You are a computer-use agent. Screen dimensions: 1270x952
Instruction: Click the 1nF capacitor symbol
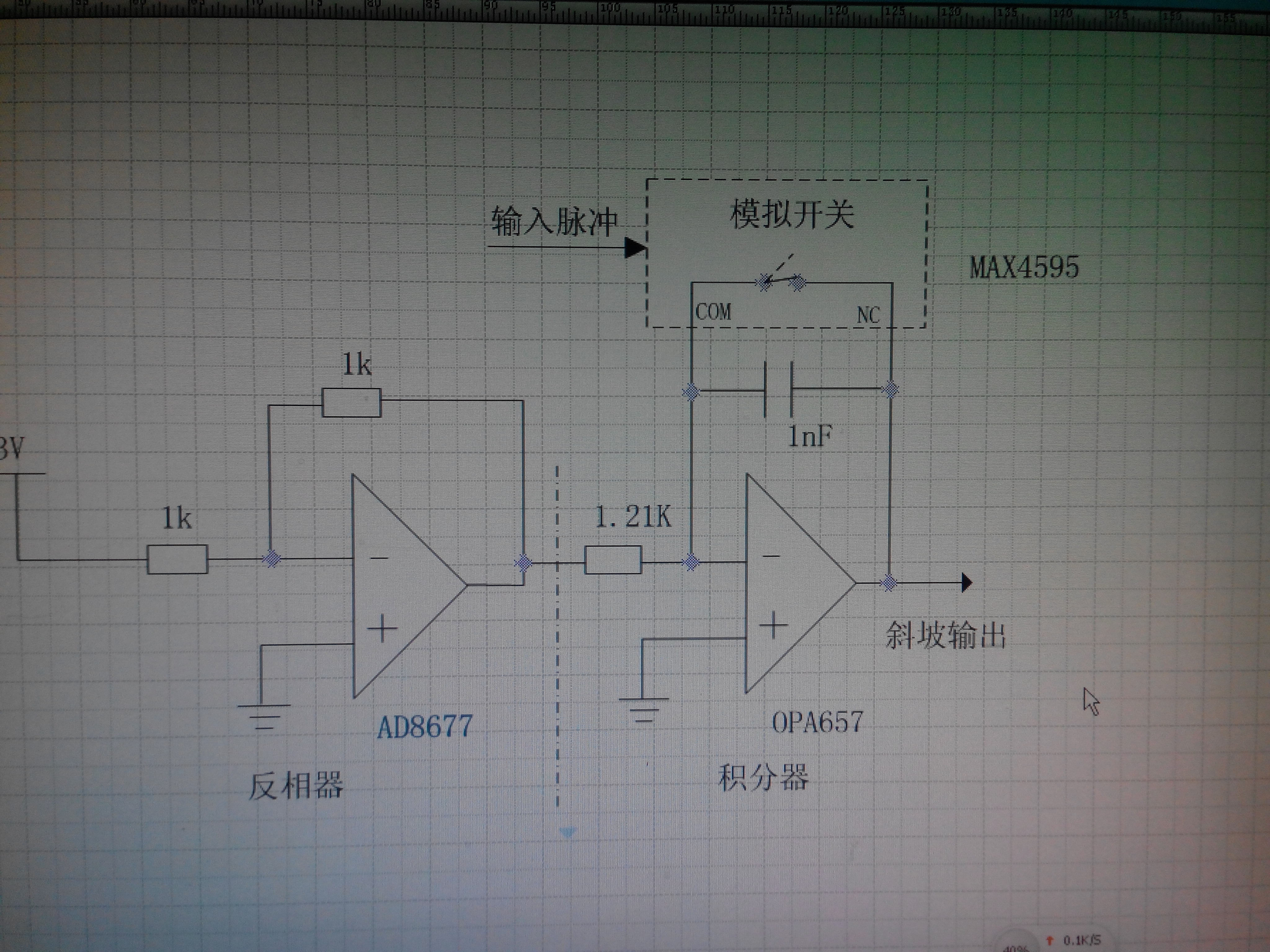tap(779, 389)
